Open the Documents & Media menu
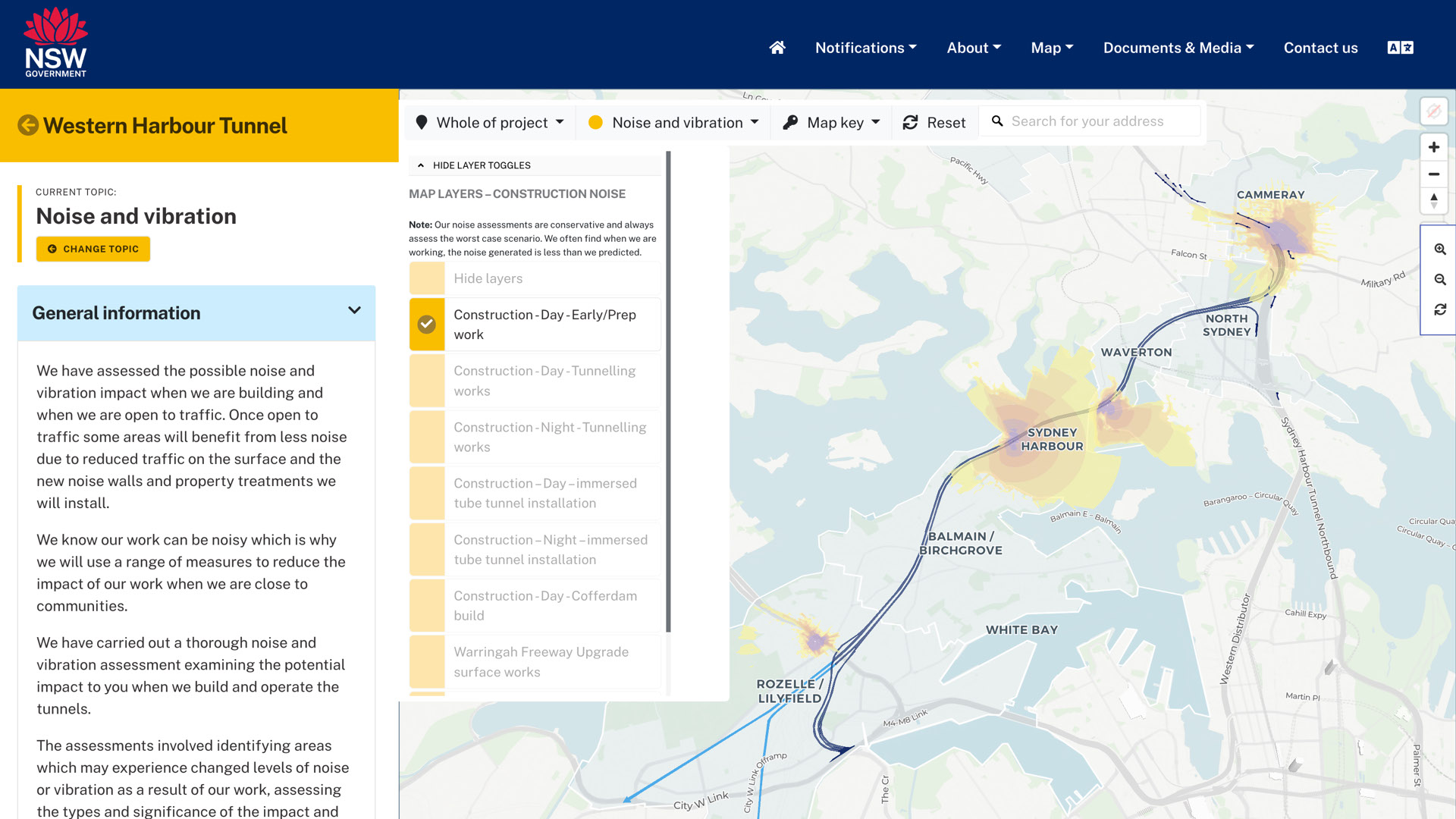 tap(1178, 48)
